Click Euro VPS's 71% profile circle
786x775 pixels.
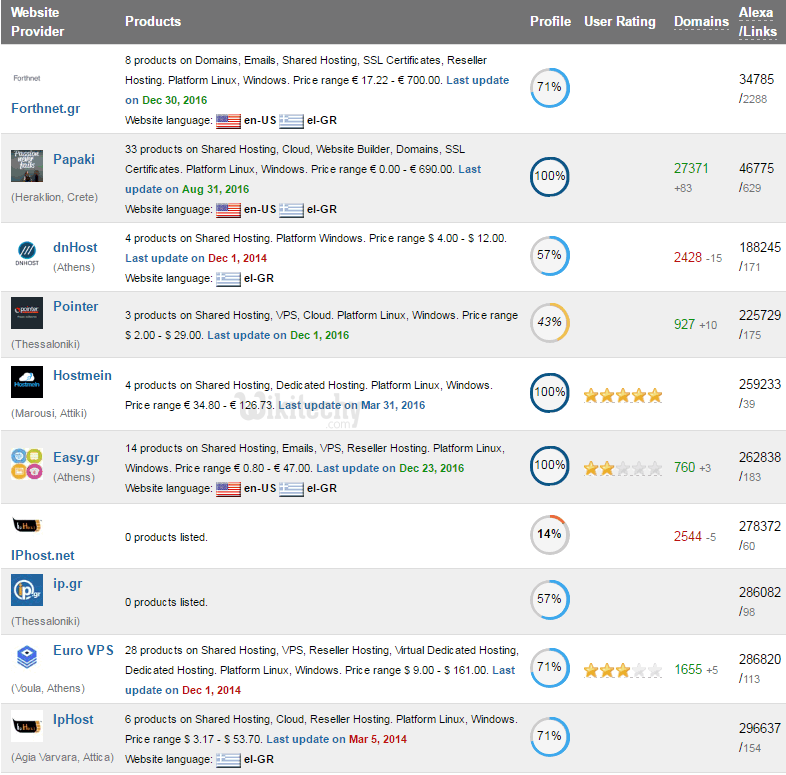pyautogui.click(x=550, y=668)
